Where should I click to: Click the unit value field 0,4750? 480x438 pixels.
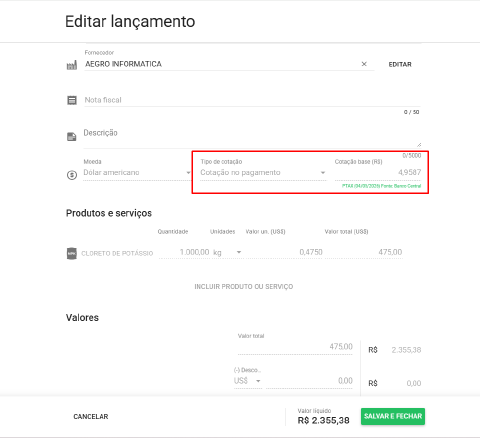[284, 252]
